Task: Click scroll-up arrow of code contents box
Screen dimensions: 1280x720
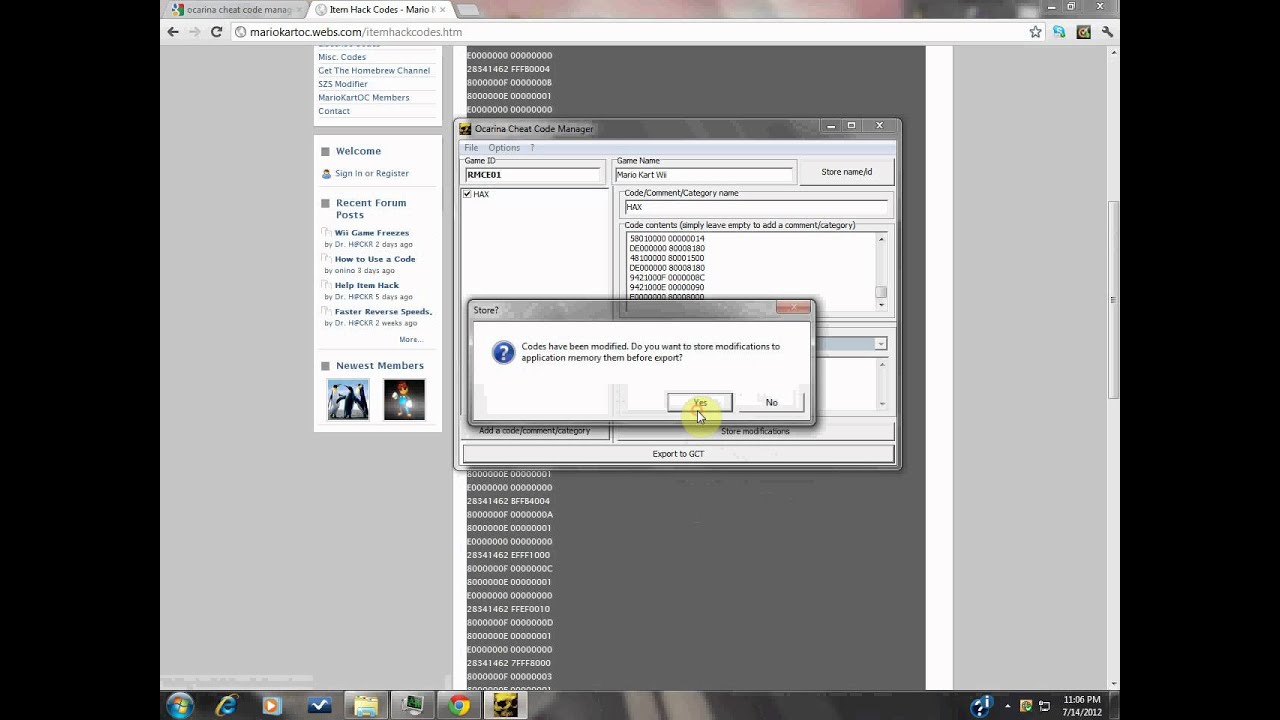Action: [881, 239]
